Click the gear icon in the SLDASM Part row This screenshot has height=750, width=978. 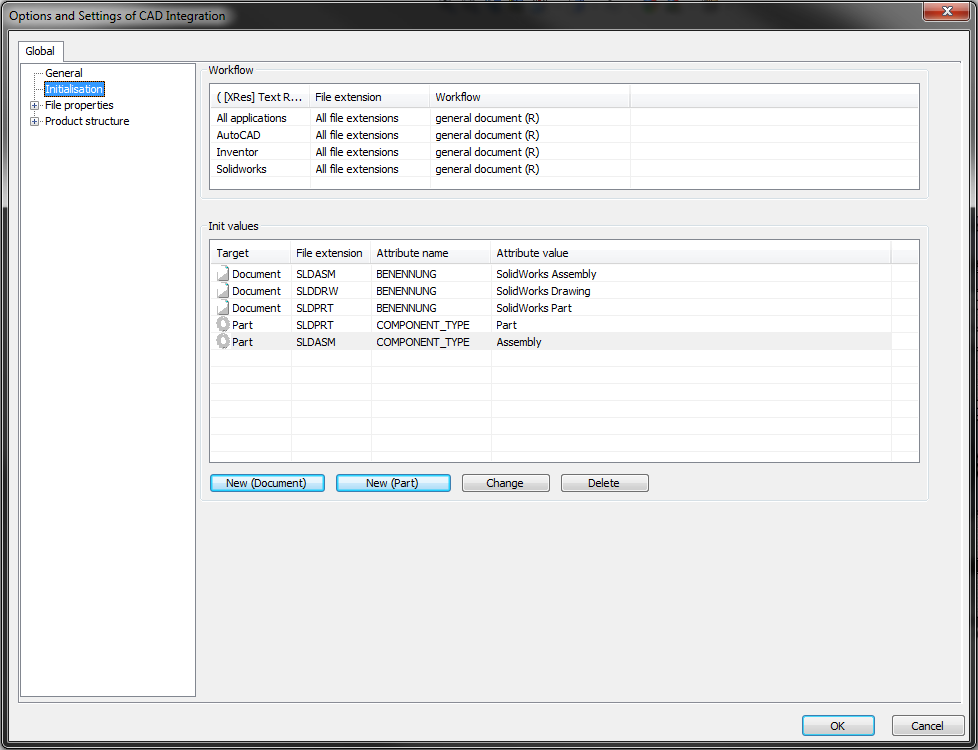click(x=223, y=341)
